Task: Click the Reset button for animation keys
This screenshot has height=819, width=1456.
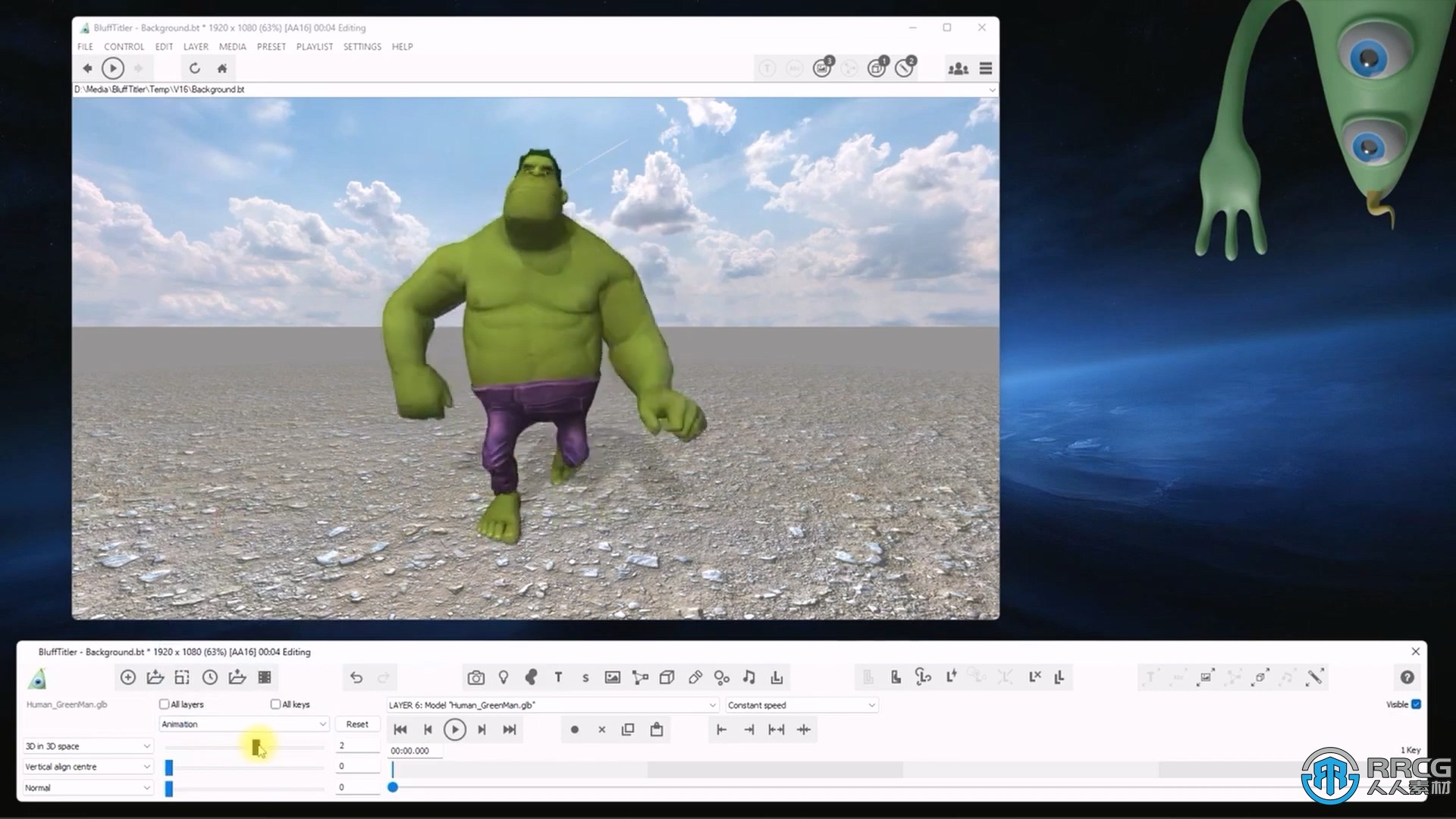Action: pos(357,724)
